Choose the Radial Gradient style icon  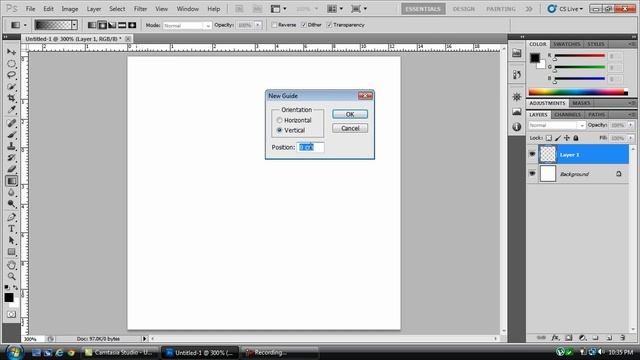(x=102, y=25)
